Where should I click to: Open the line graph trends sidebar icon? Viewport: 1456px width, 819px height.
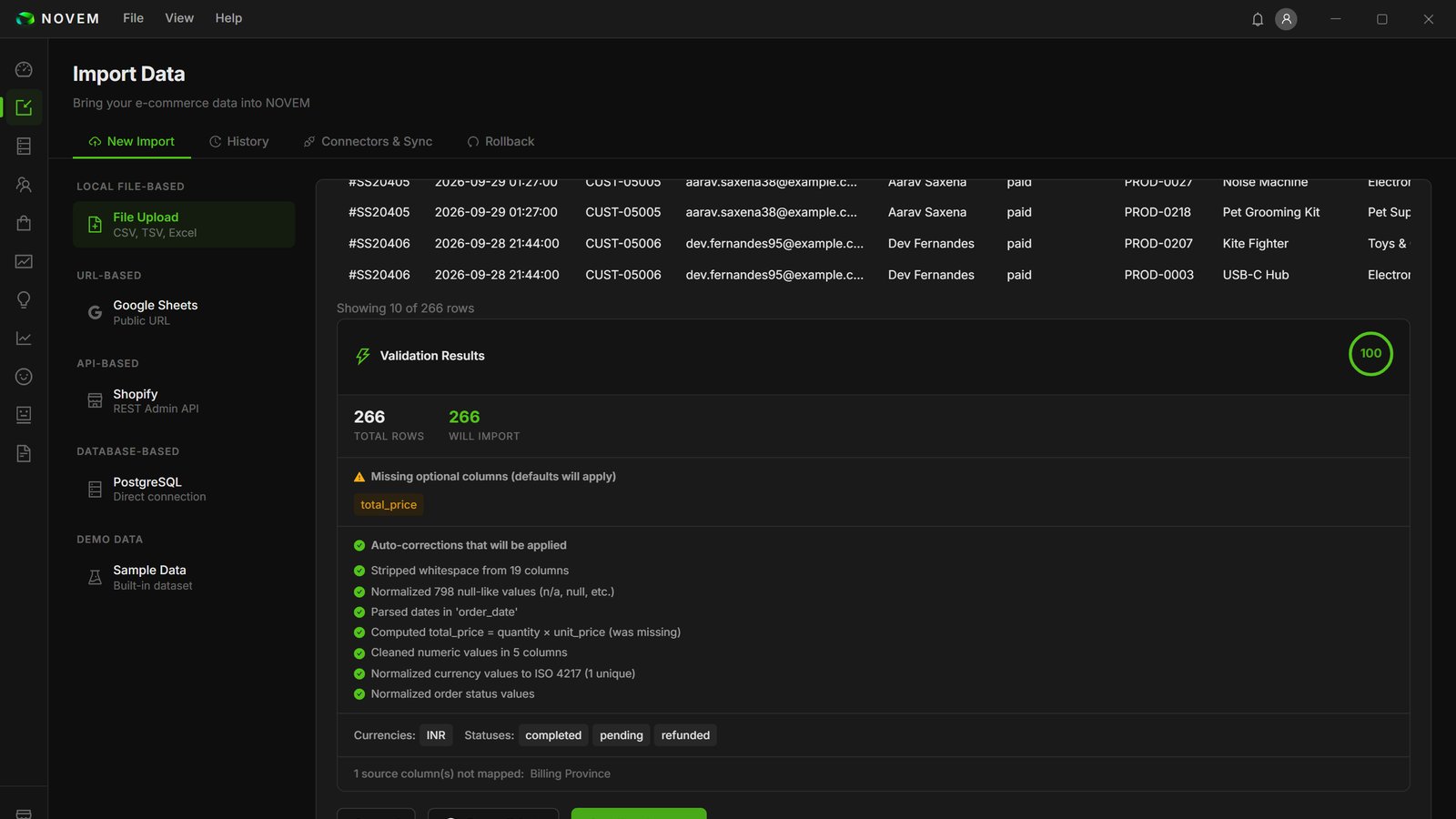(x=24, y=339)
